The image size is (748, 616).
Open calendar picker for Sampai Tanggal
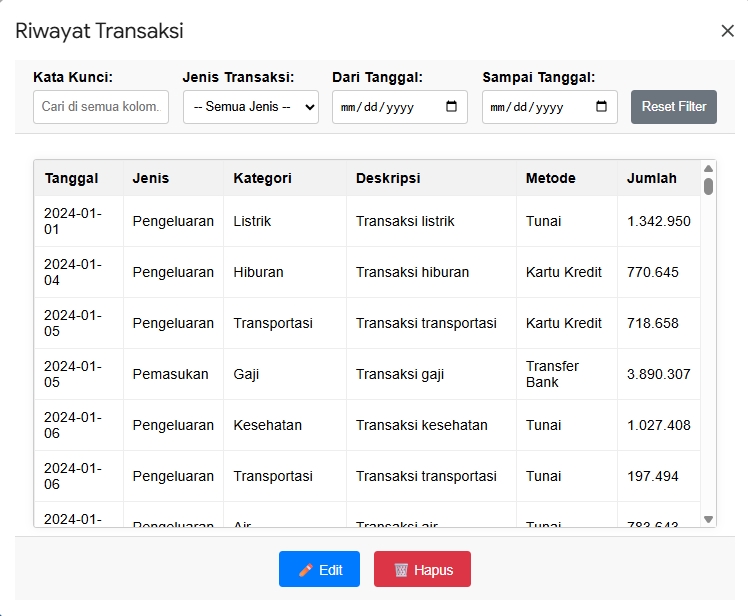point(602,106)
